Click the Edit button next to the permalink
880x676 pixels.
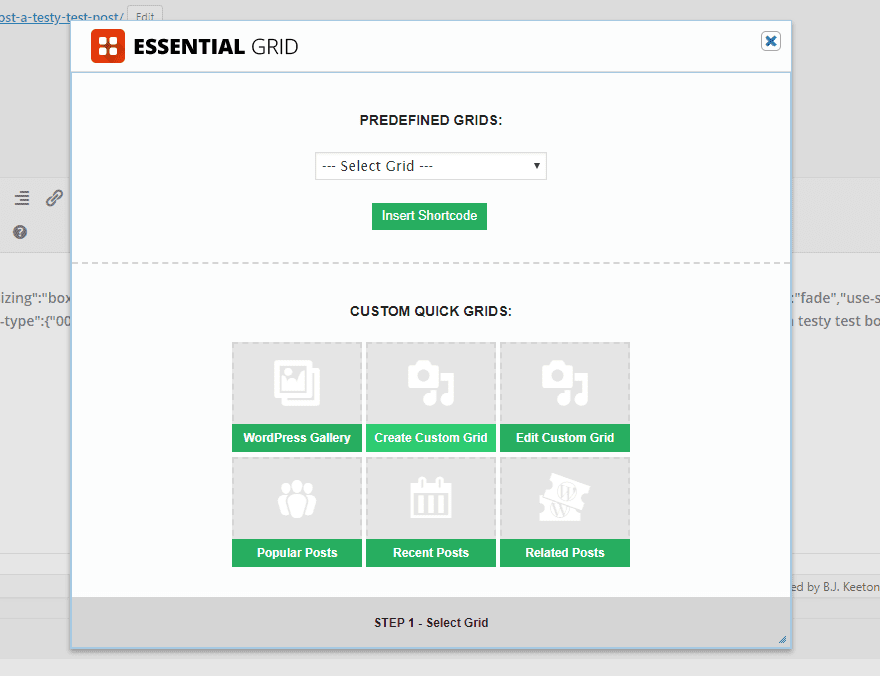143,16
